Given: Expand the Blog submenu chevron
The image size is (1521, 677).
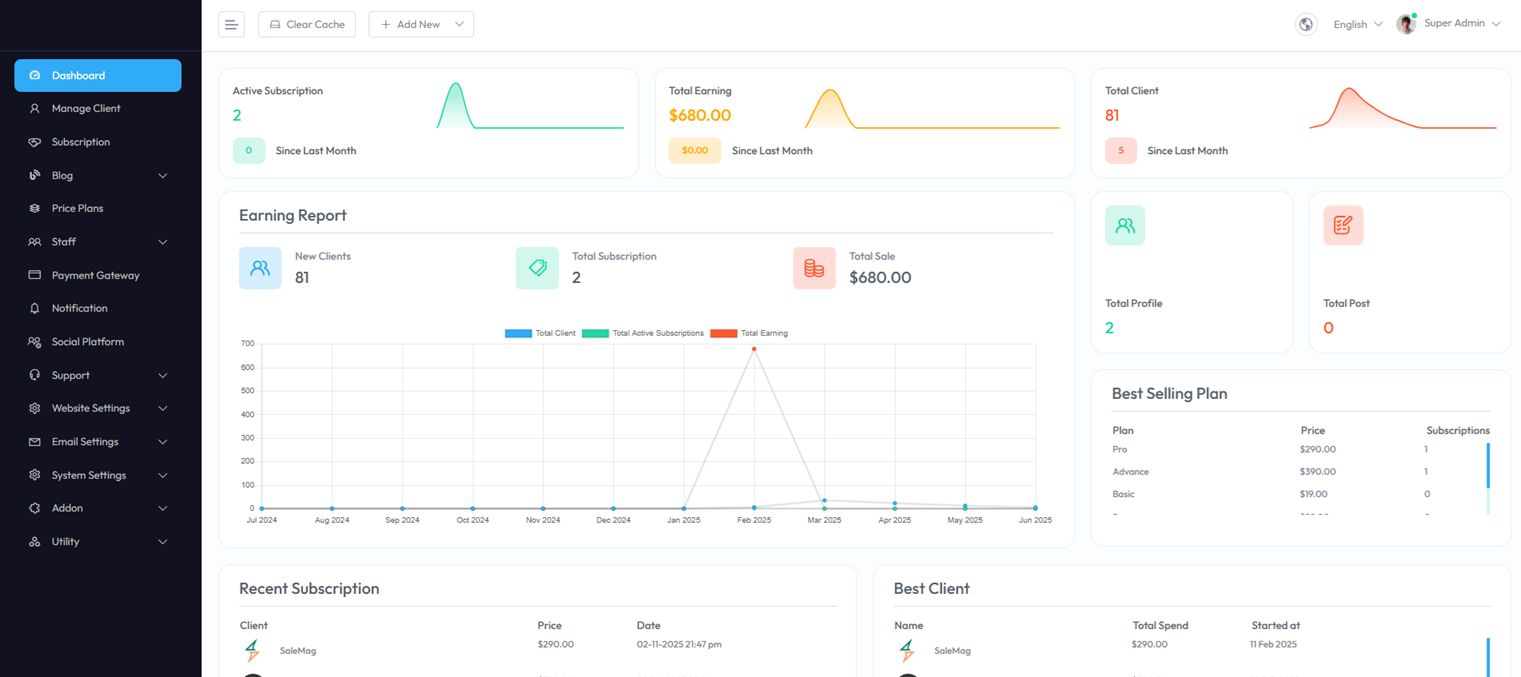Looking at the screenshot, I should point(163,176).
